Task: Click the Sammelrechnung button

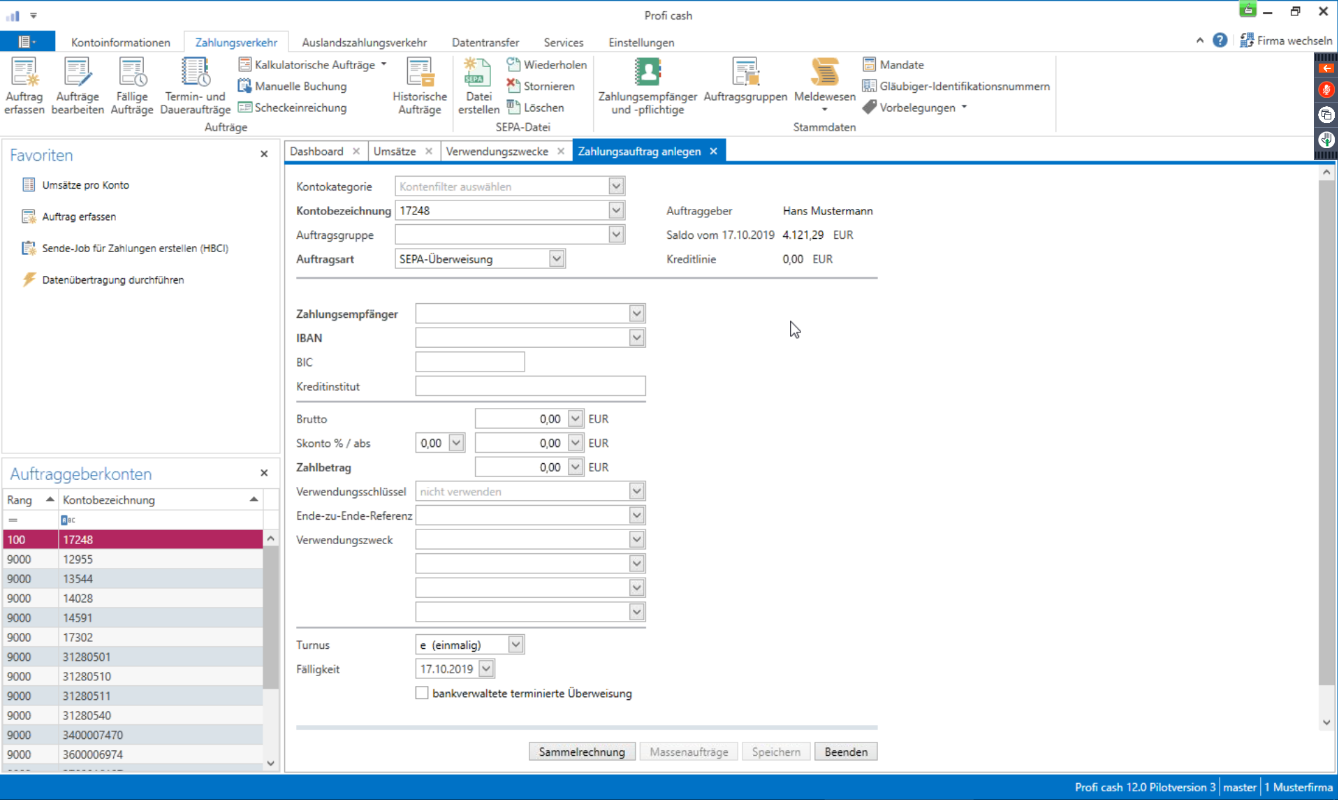Action: click(x=581, y=752)
